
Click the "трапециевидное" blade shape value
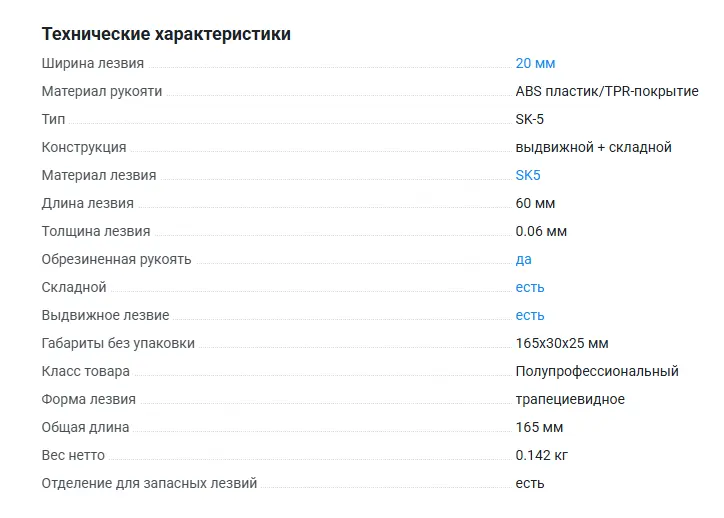pyautogui.click(x=570, y=399)
